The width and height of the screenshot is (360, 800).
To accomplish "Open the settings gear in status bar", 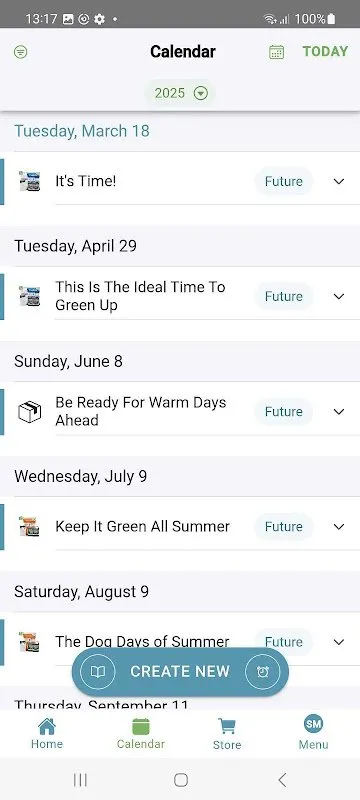I will [x=99, y=19].
